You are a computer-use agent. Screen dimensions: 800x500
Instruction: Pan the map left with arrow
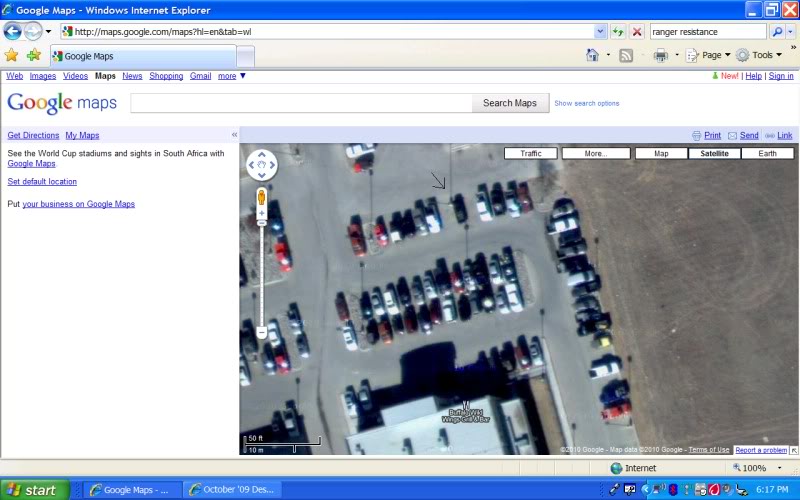(x=251, y=165)
